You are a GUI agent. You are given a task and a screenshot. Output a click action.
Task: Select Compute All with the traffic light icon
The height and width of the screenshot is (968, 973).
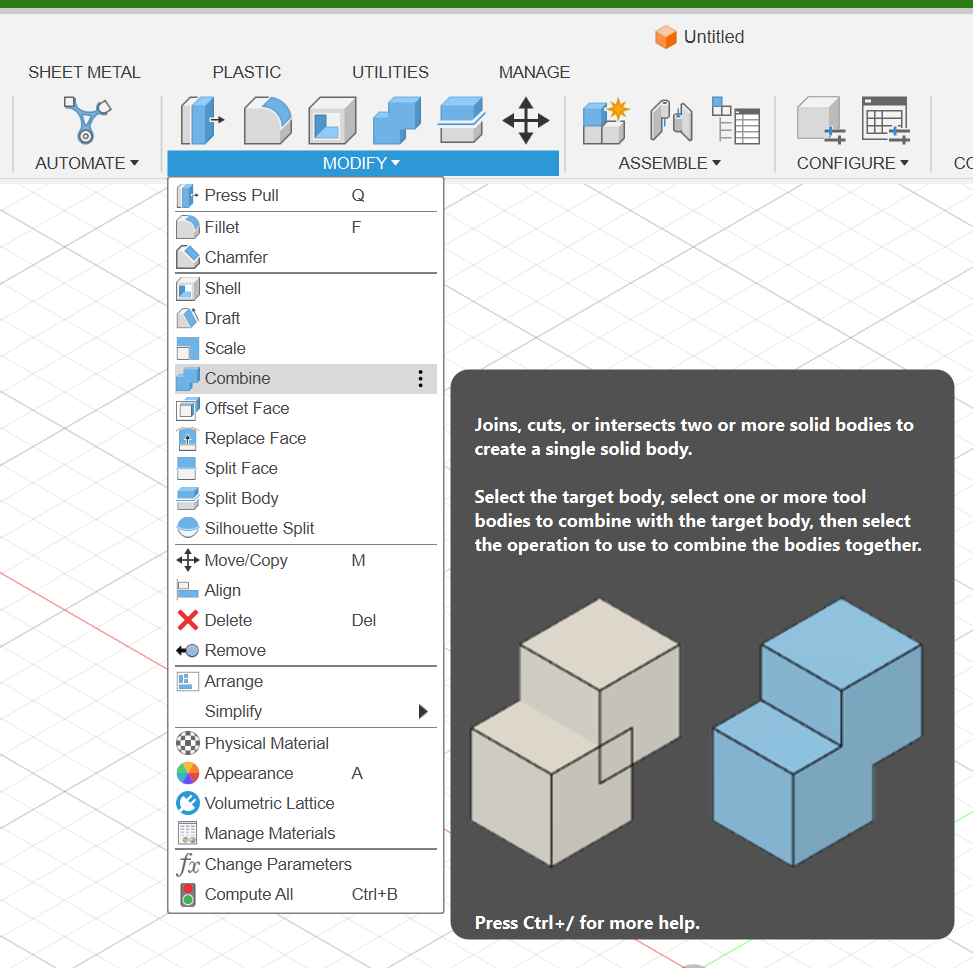click(x=189, y=894)
